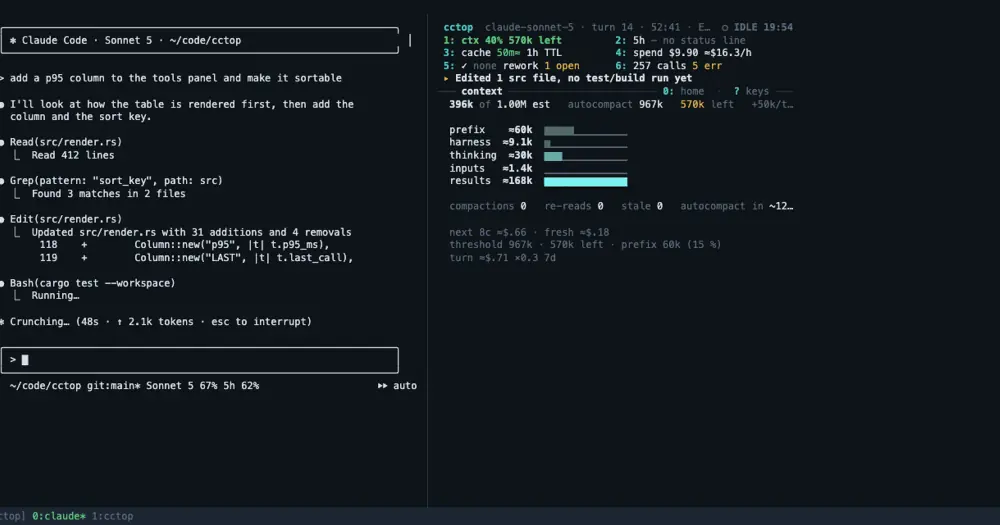Click the 'auto' mode indicator with double arrows
The image size is (1000, 525).
point(397,386)
